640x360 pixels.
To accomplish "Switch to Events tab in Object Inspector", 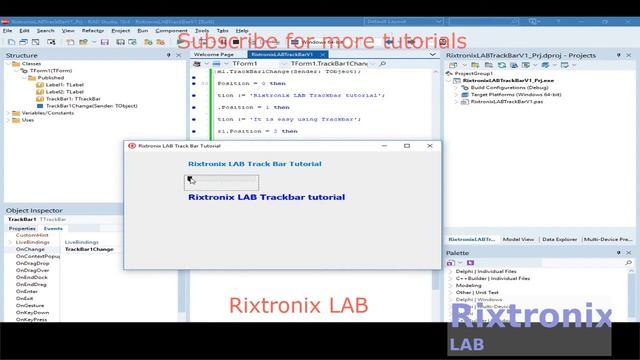I will tap(53, 229).
